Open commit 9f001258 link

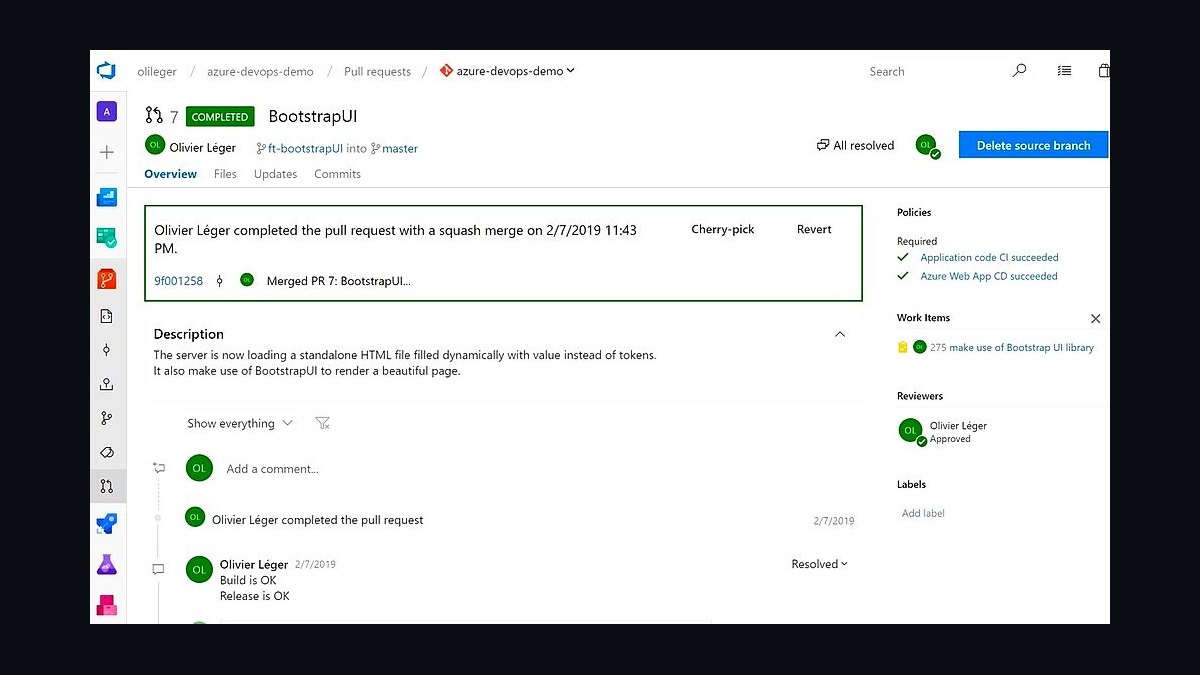(x=178, y=281)
